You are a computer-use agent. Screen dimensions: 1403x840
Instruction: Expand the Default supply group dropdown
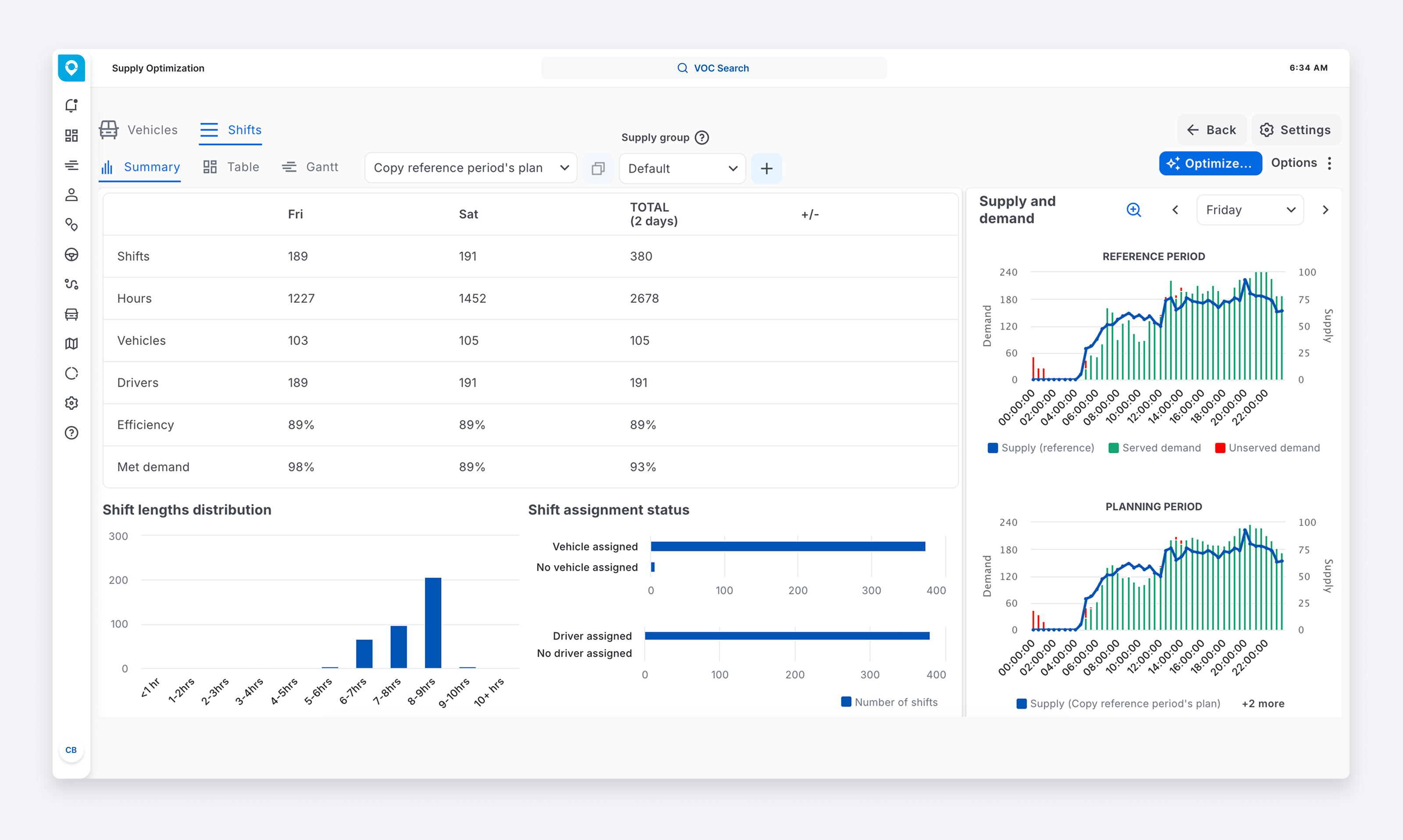tap(682, 169)
